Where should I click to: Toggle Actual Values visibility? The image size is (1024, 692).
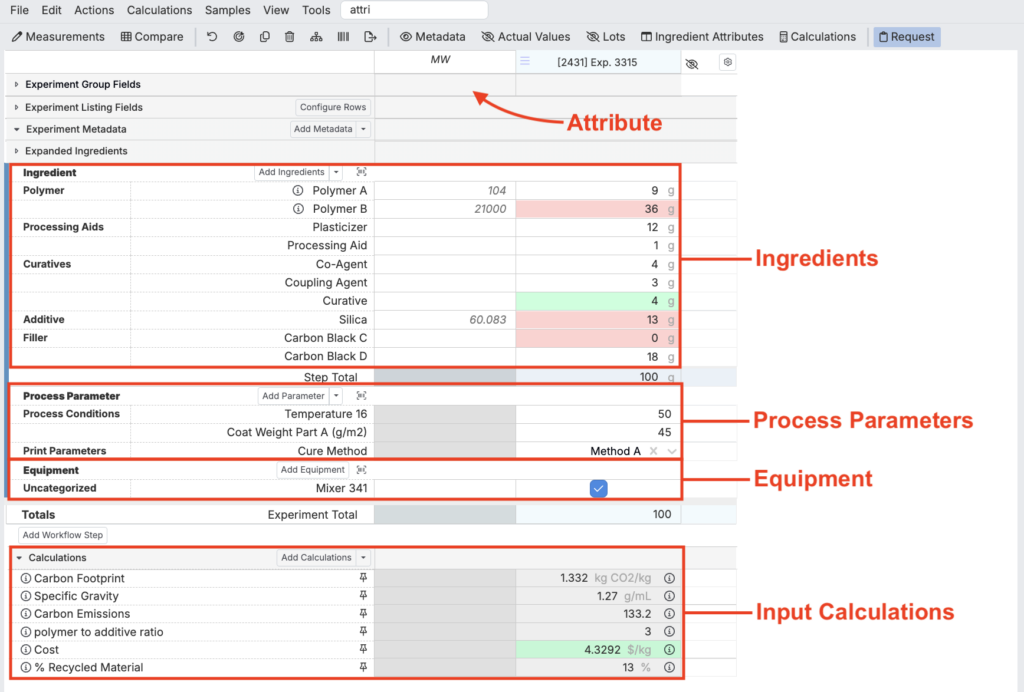point(525,37)
